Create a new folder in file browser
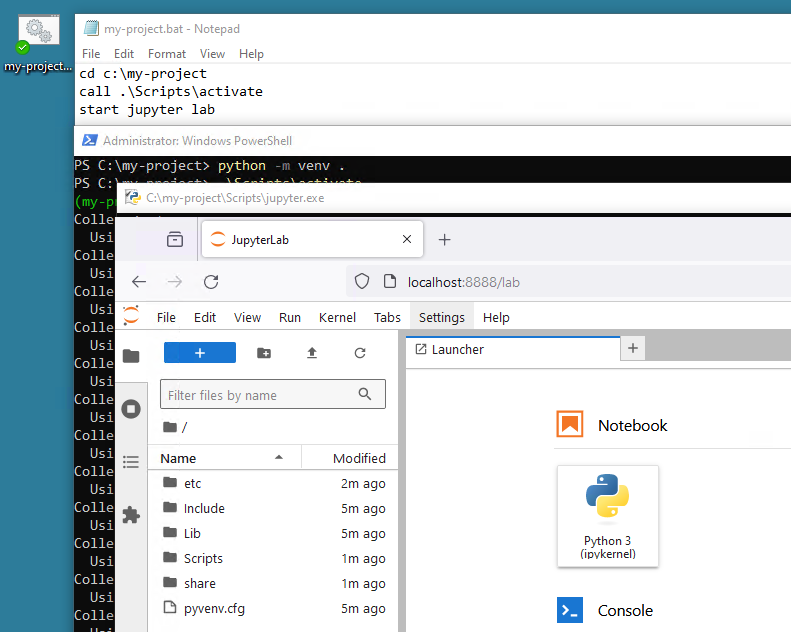The height and width of the screenshot is (632, 791). click(x=264, y=353)
